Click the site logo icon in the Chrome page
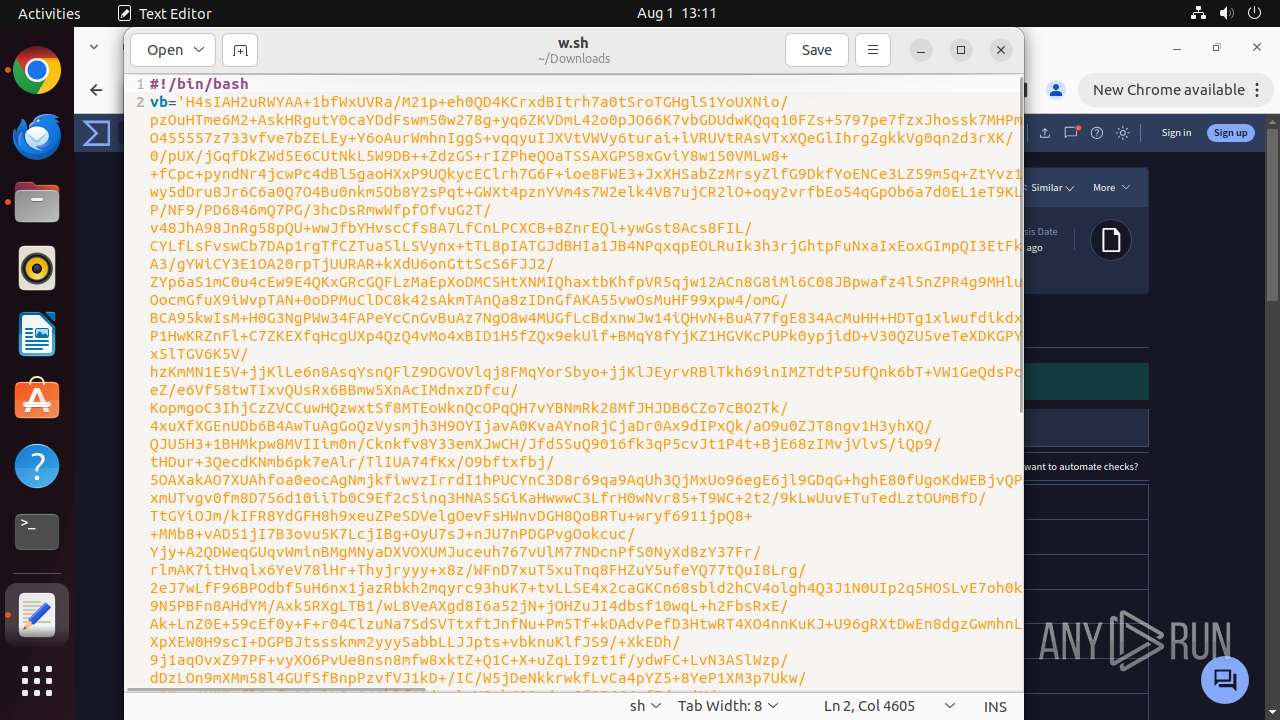 coord(97,133)
